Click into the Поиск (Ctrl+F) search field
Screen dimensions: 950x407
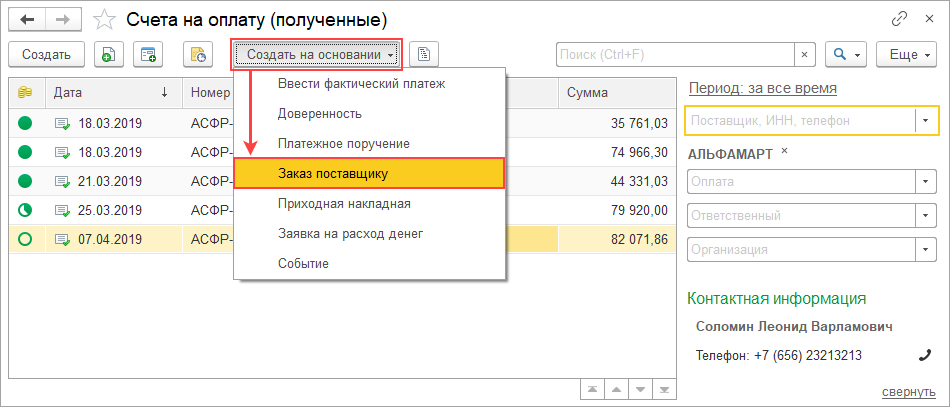[x=675, y=54]
